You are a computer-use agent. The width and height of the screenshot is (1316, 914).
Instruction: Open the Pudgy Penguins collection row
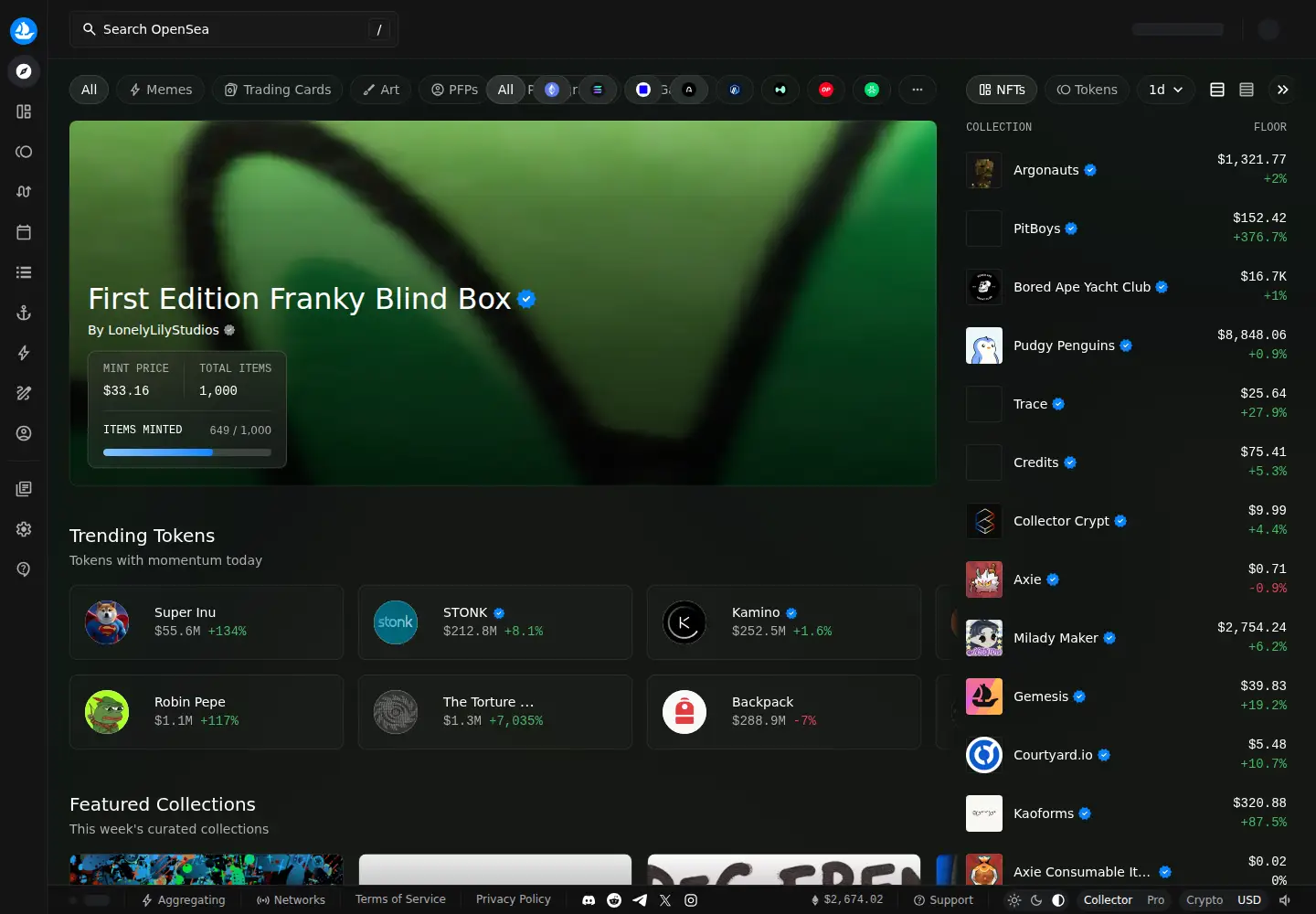(1126, 345)
